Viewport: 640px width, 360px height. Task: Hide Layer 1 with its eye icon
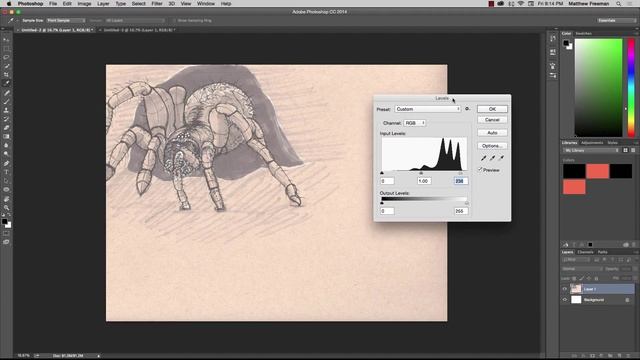point(565,289)
